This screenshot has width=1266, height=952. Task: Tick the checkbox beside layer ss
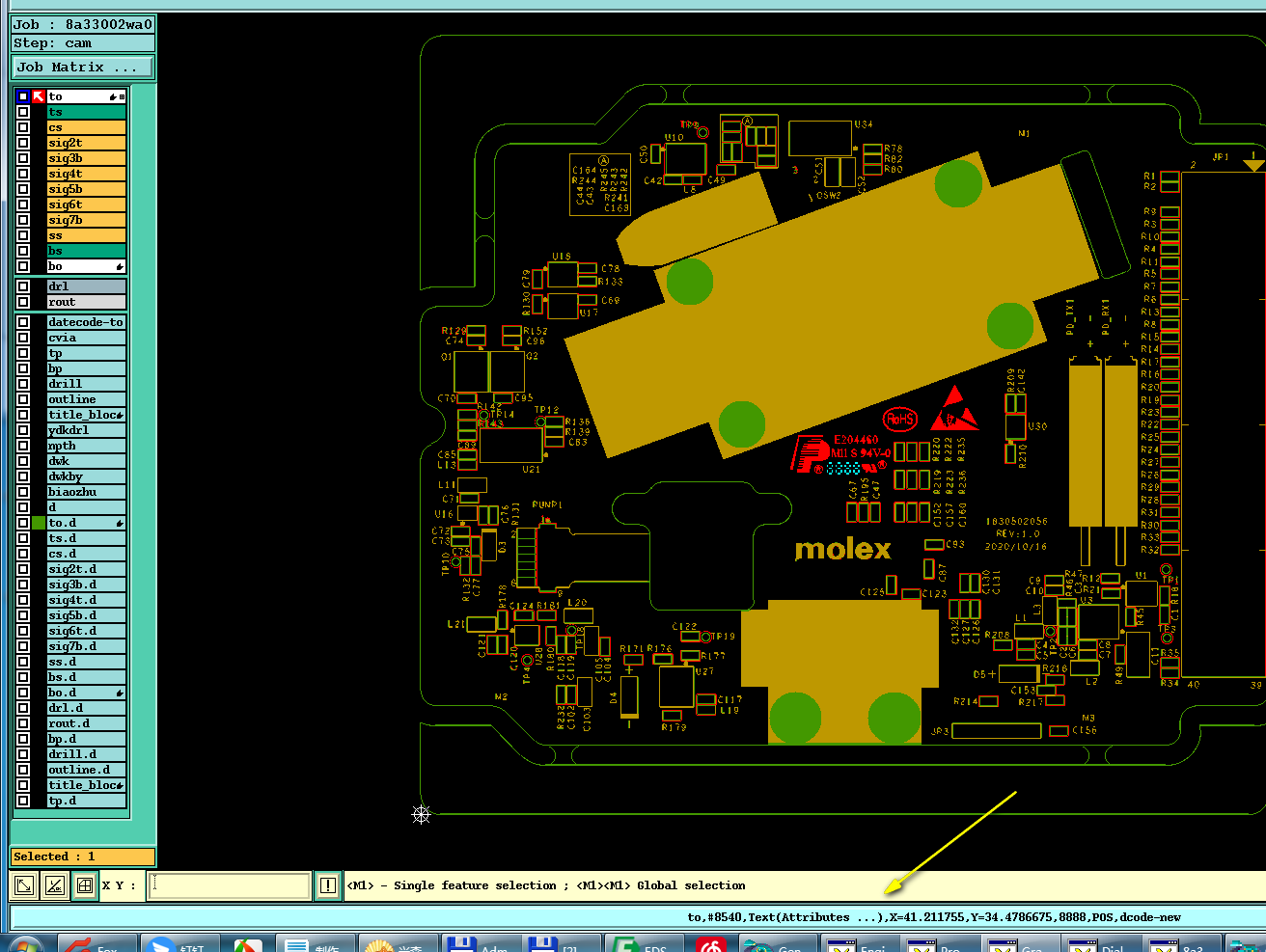coord(23,235)
